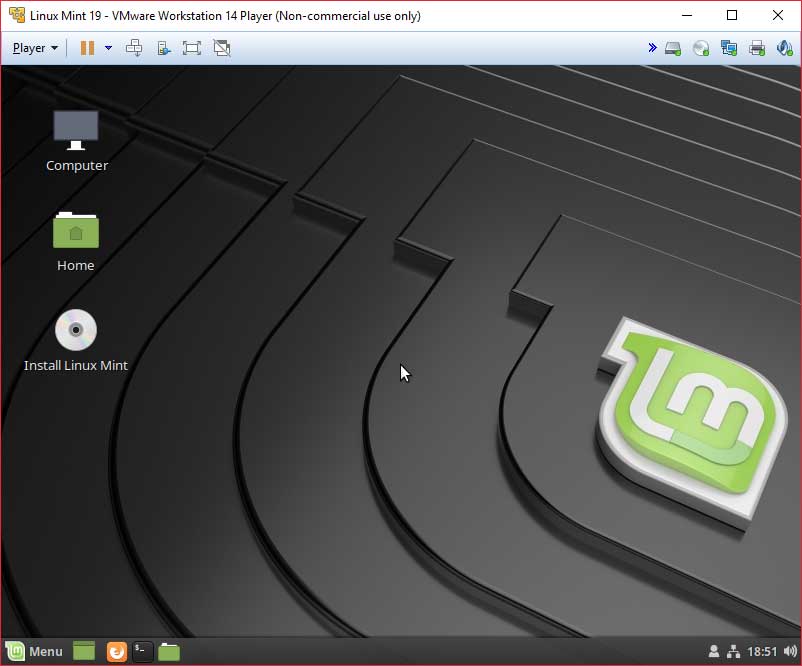Click the CD/DVD drive device icon
The image size is (802, 666).
701,49
